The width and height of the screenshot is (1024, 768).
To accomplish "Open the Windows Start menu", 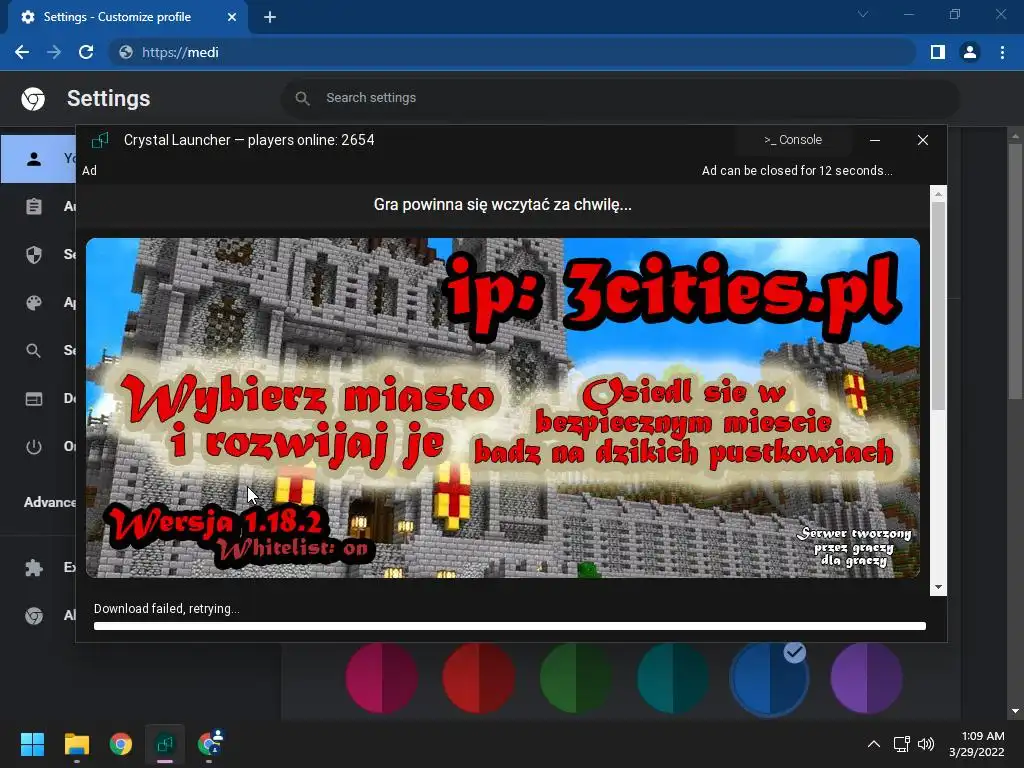I will point(32,744).
